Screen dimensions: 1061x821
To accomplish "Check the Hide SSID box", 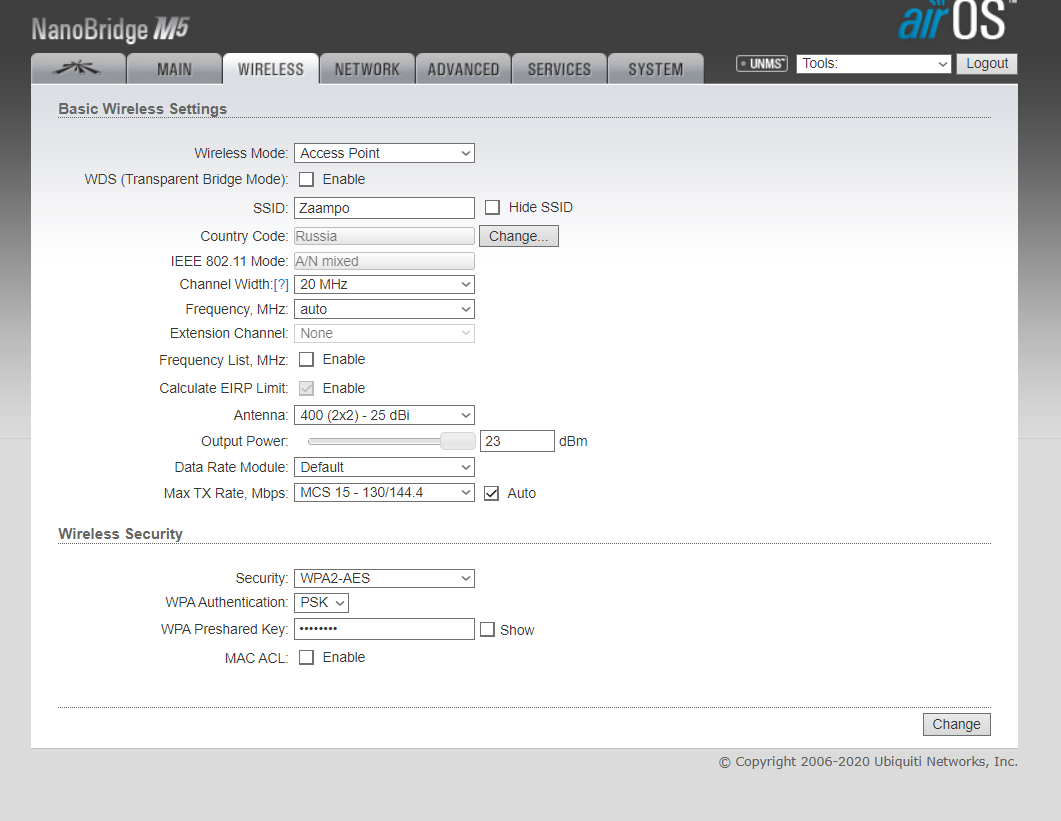I will tap(492, 208).
